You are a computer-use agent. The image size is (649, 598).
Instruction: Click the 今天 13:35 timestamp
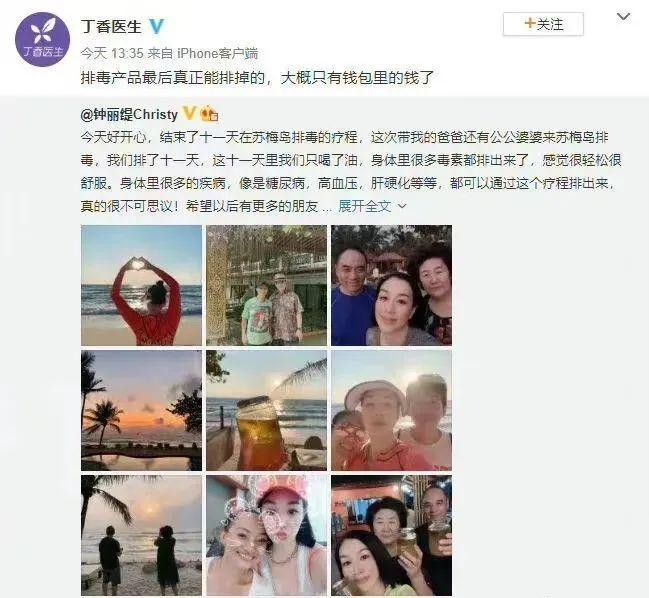[x=112, y=53]
